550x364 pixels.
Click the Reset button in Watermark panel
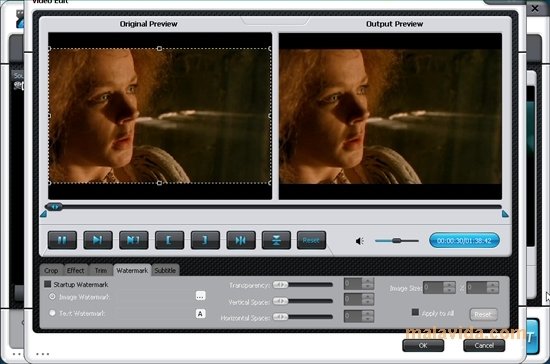coord(483,314)
